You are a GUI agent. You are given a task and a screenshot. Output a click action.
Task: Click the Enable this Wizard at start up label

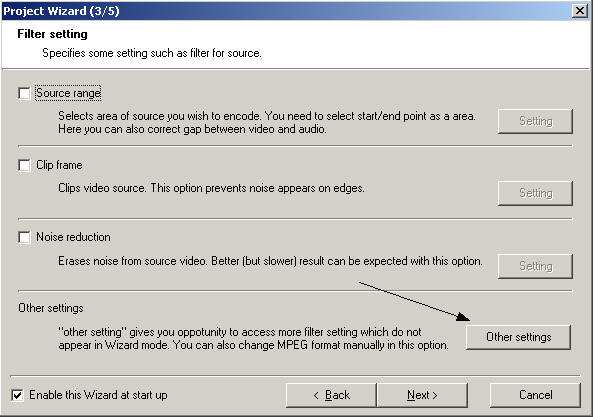(x=98, y=395)
